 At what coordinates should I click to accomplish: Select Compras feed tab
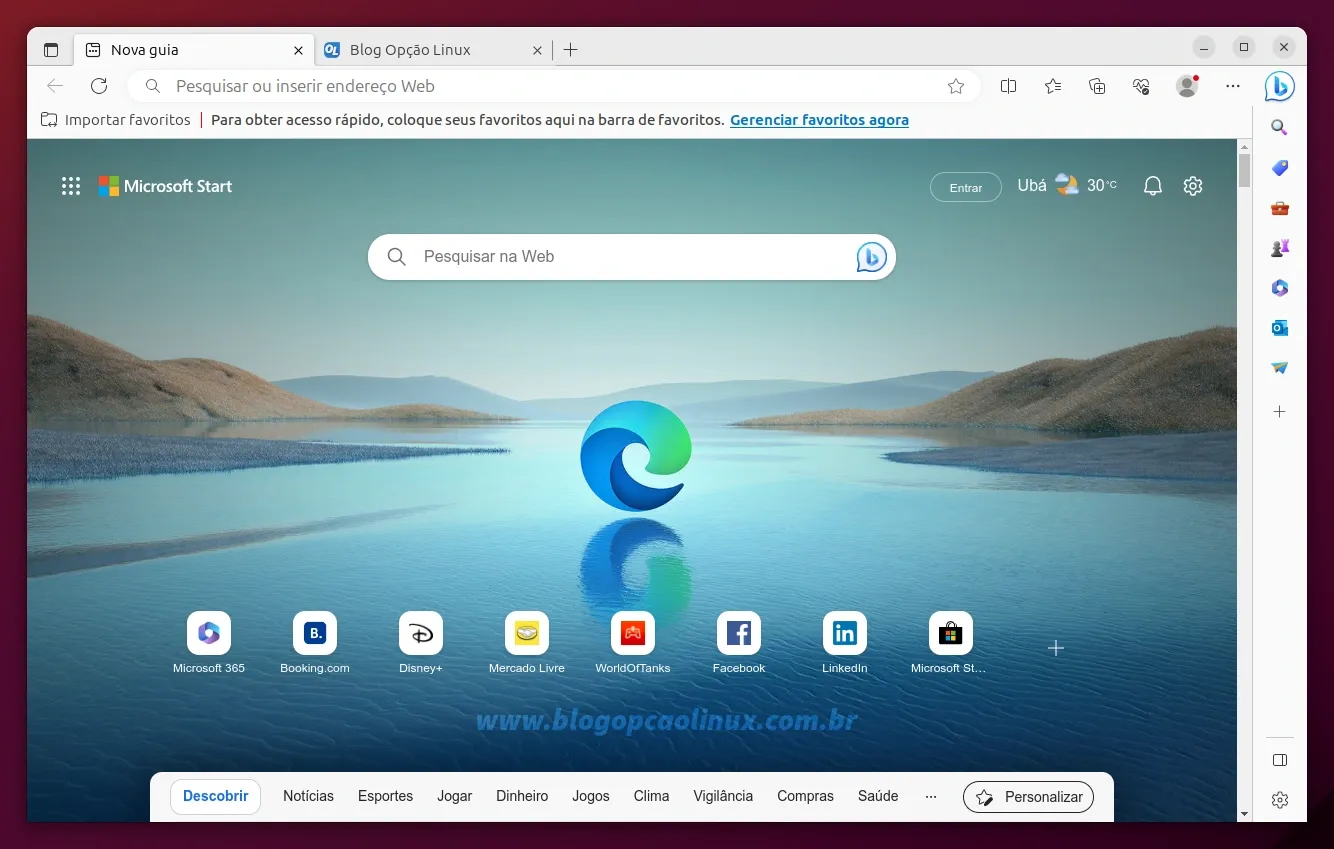click(805, 797)
